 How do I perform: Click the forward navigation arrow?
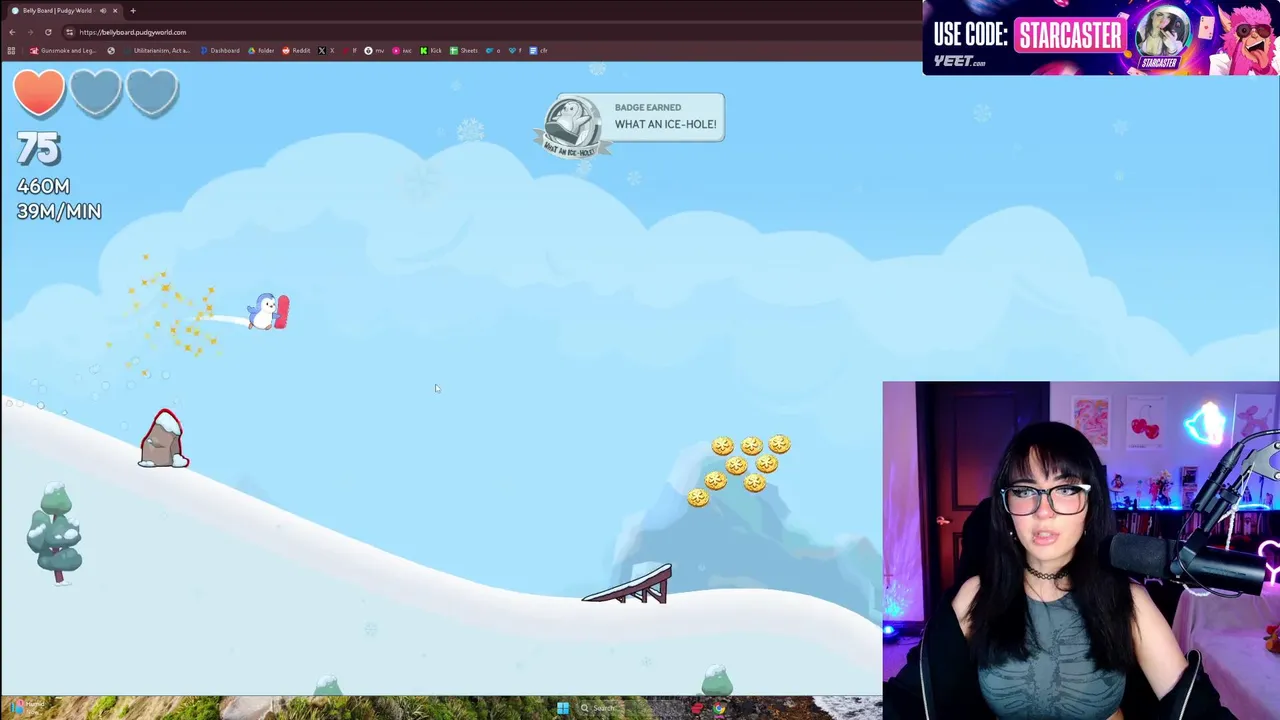tap(30, 32)
